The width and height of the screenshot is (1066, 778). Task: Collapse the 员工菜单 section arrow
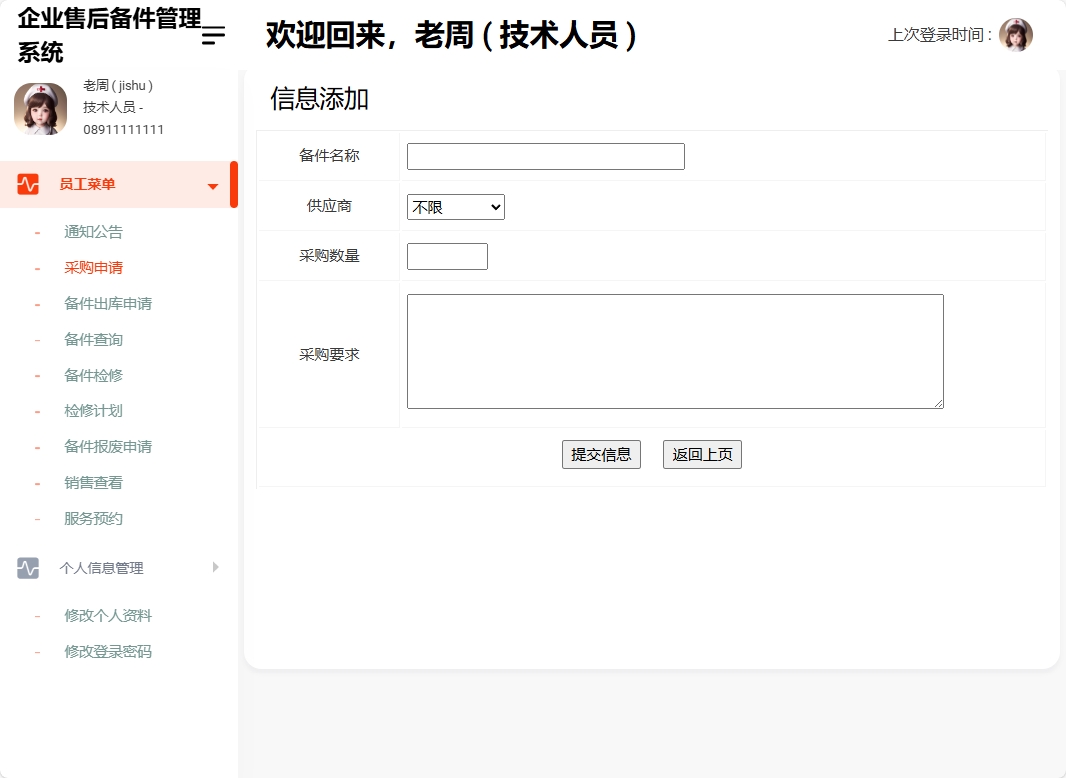pyautogui.click(x=211, y=185)
